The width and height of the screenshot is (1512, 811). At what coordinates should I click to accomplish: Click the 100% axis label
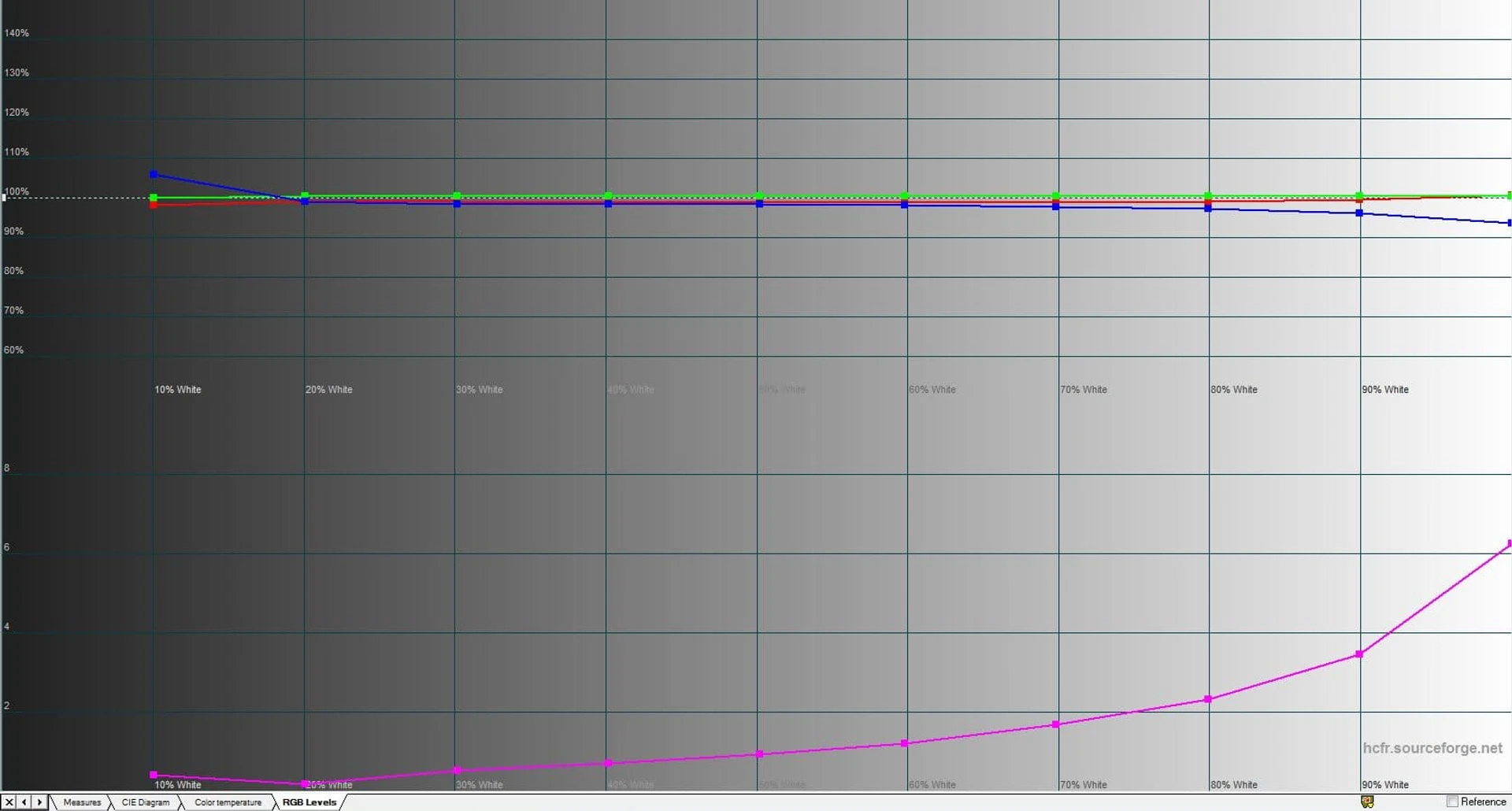[x=17, y=191]
